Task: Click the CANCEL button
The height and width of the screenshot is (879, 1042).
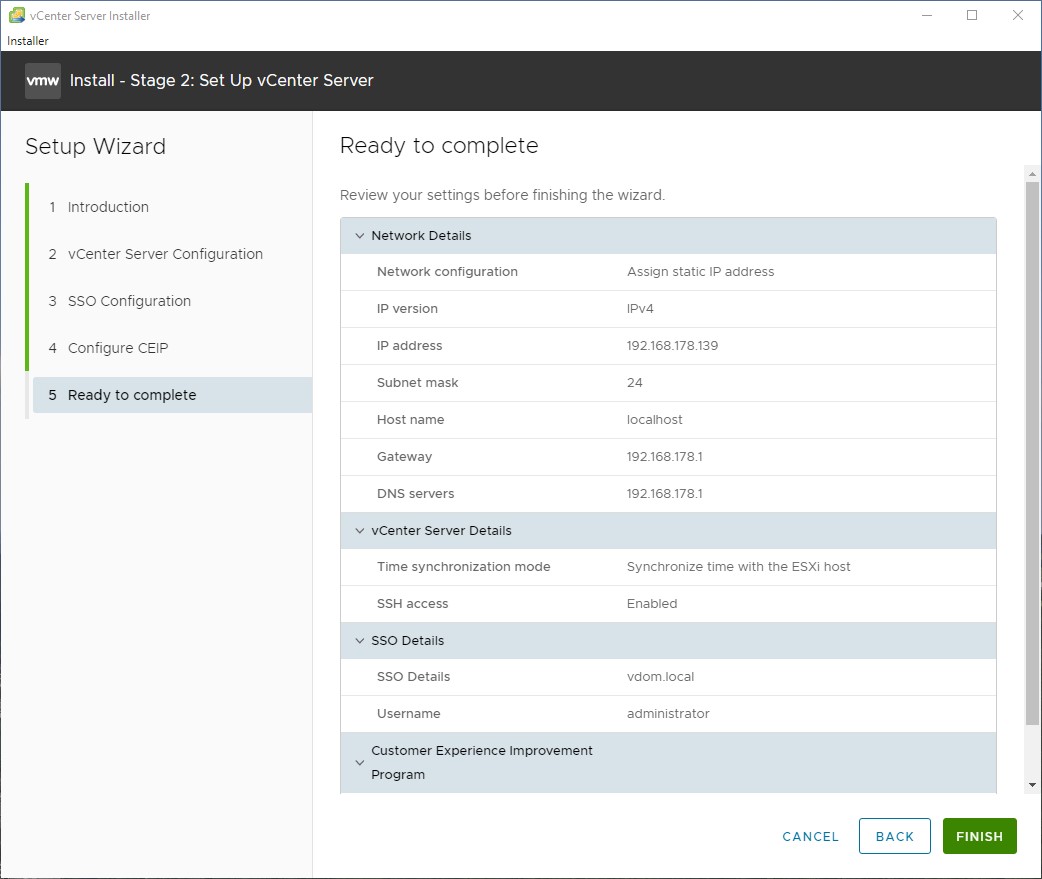Action: (x=810, y=836)
